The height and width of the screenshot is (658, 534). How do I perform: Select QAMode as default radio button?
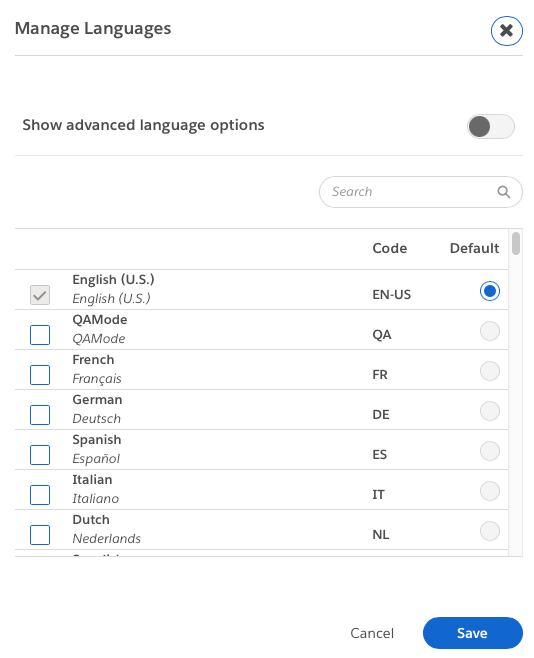coord(490,331)
